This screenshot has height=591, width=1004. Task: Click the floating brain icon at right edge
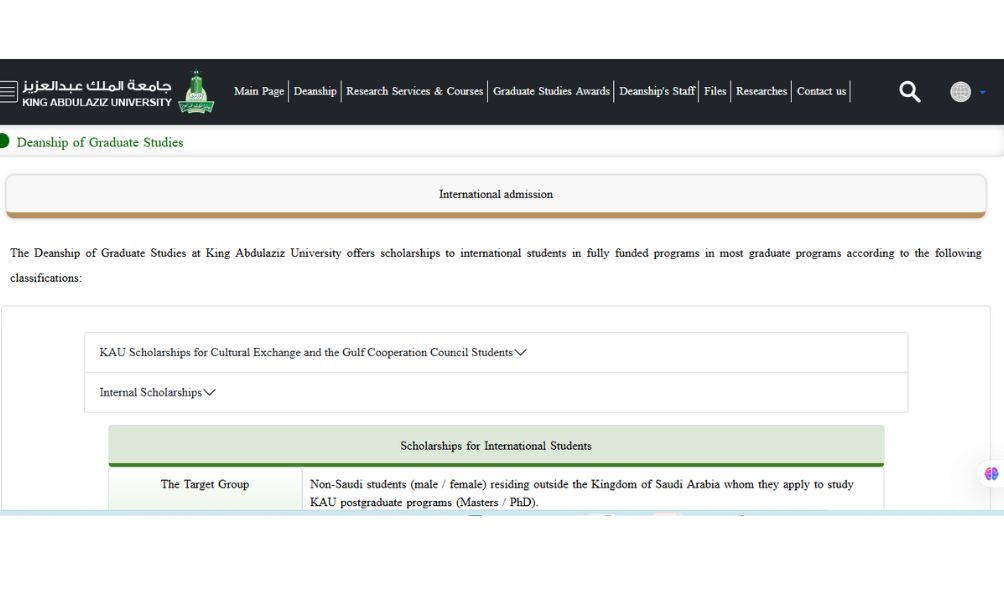991,474
